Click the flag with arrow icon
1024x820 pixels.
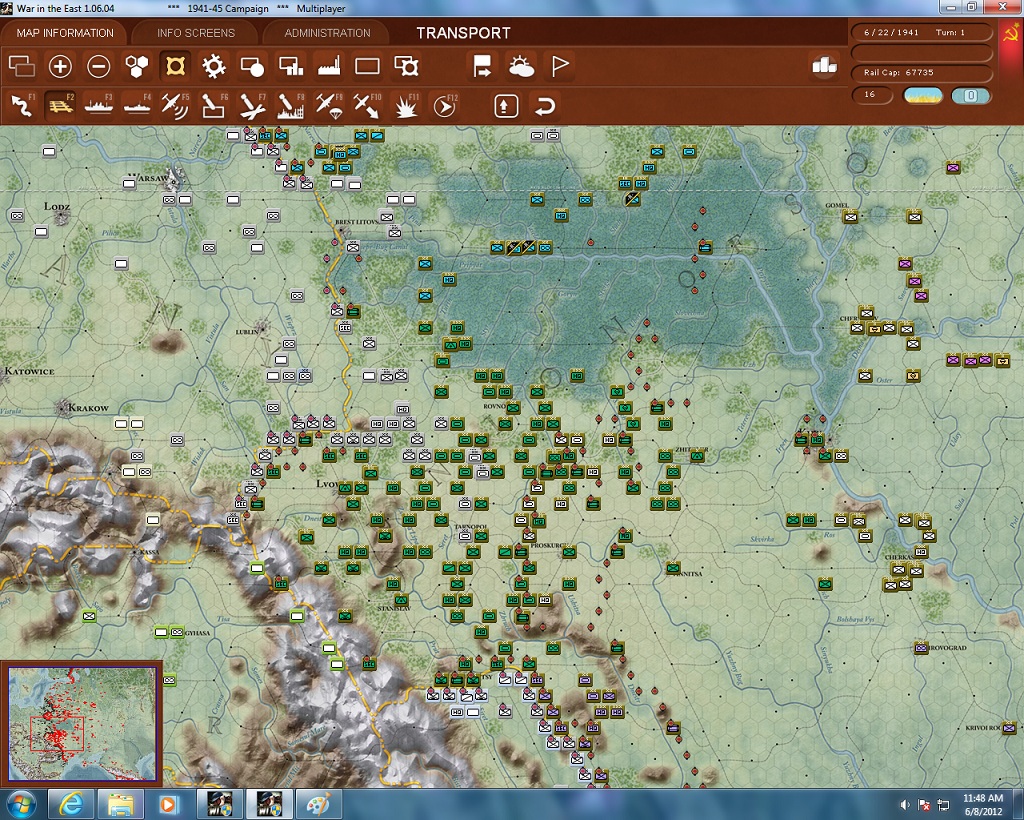pos(483,66)
